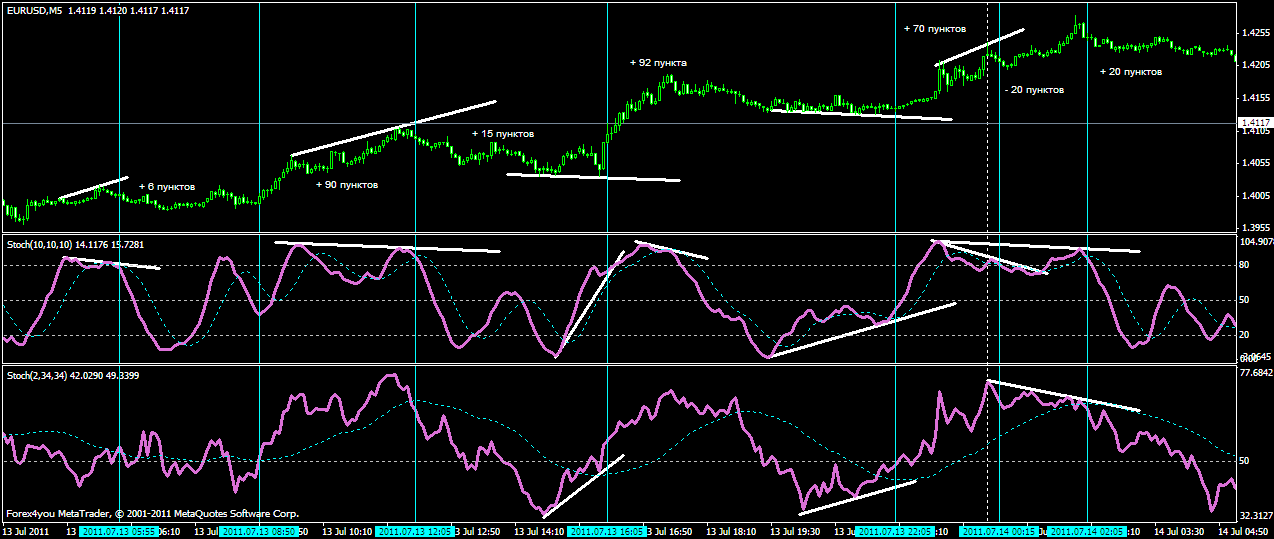Click the current price tag 1.4117

pos(1254,124)
